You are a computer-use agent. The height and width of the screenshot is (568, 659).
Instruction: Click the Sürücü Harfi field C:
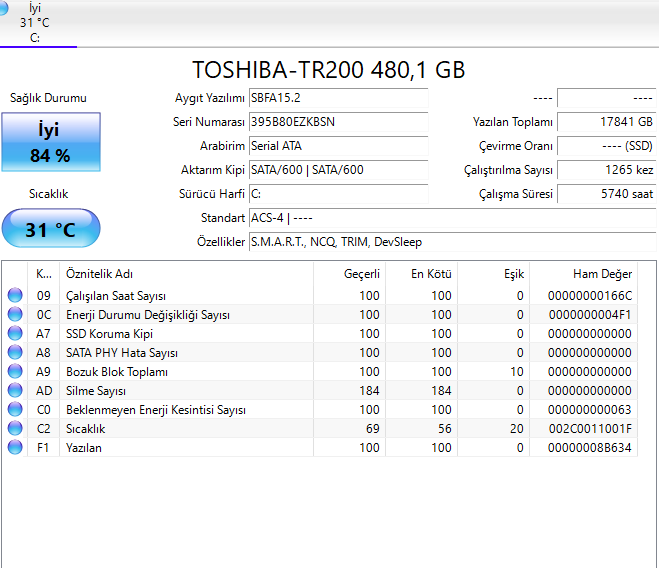[x=338, y=194]
